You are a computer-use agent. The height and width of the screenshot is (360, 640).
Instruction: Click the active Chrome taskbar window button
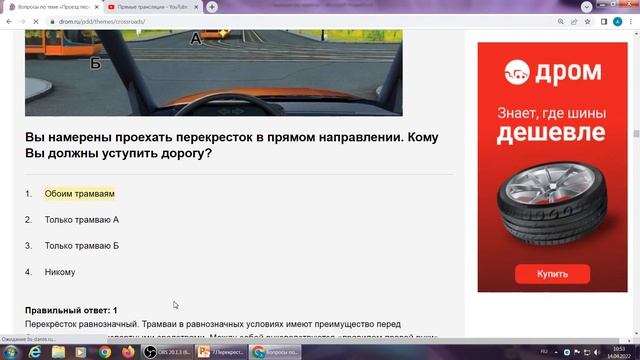point(275,352)
